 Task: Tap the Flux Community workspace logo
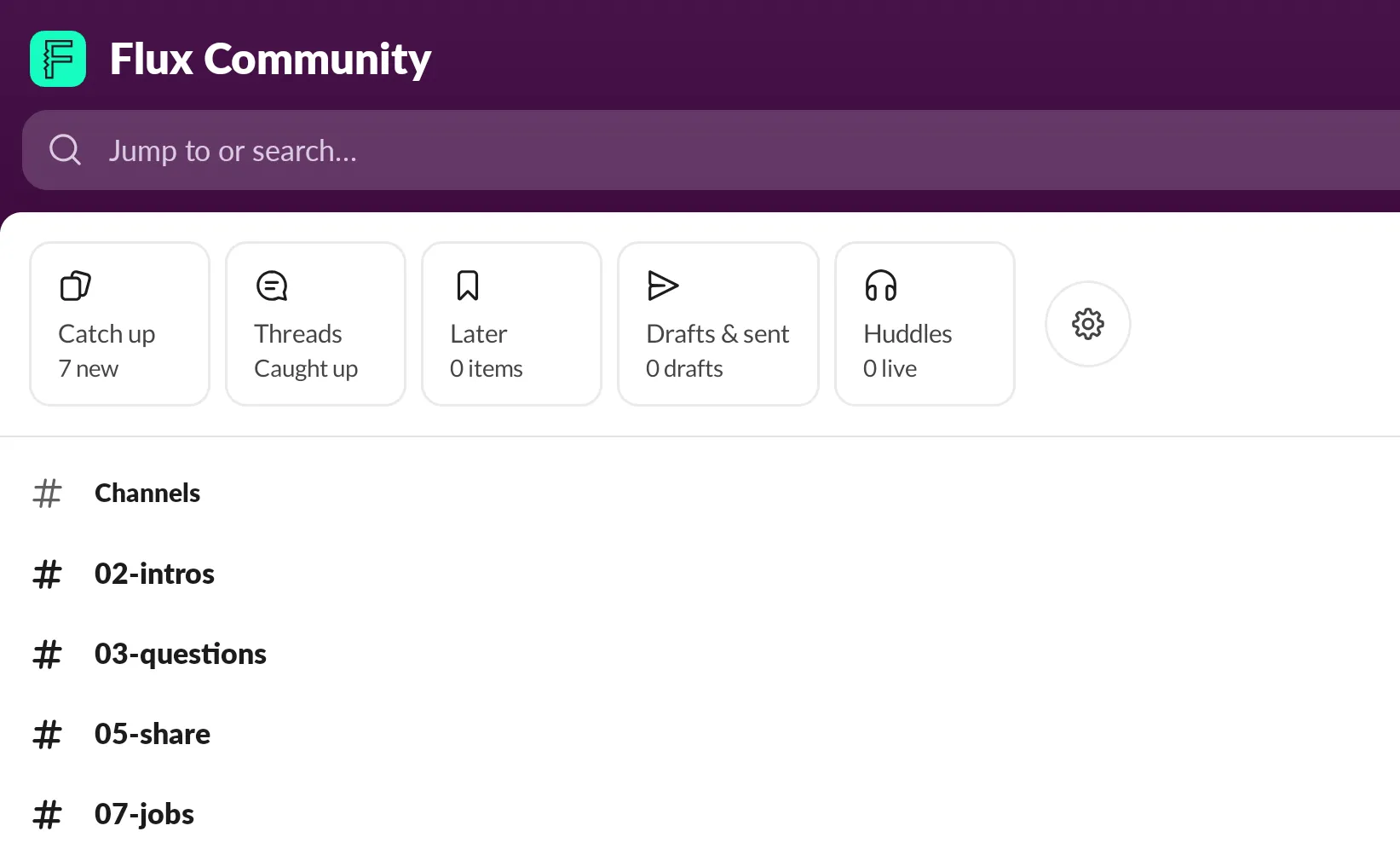tap(58, 59)
